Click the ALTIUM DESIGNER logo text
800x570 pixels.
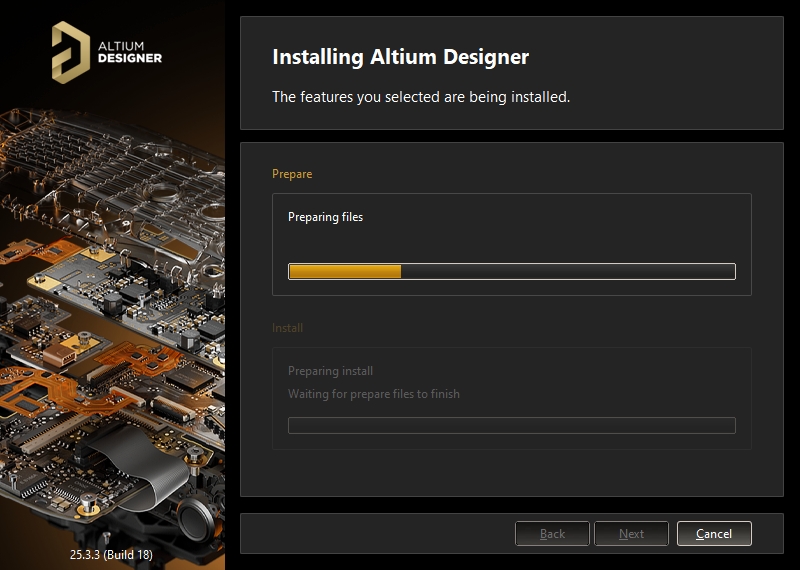click(130, 52)
